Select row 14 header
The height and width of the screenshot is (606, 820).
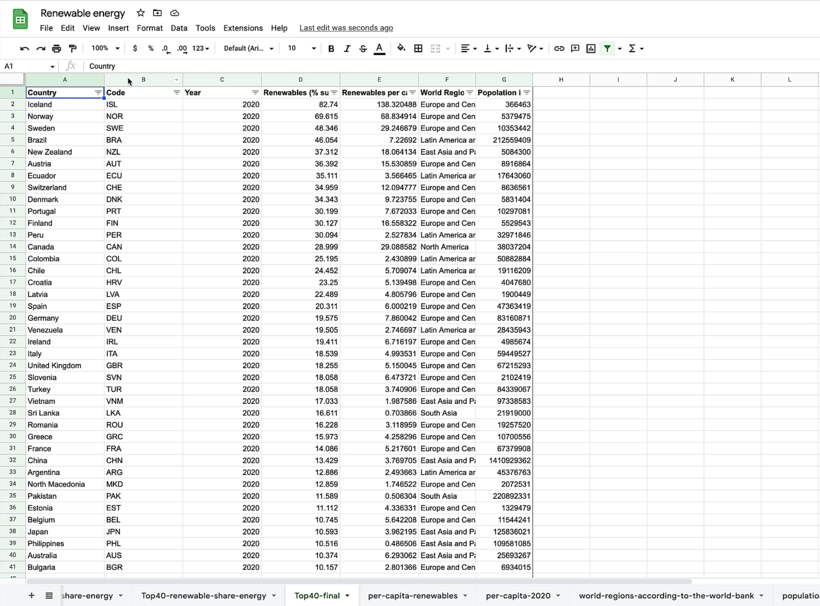pos(13,246)
